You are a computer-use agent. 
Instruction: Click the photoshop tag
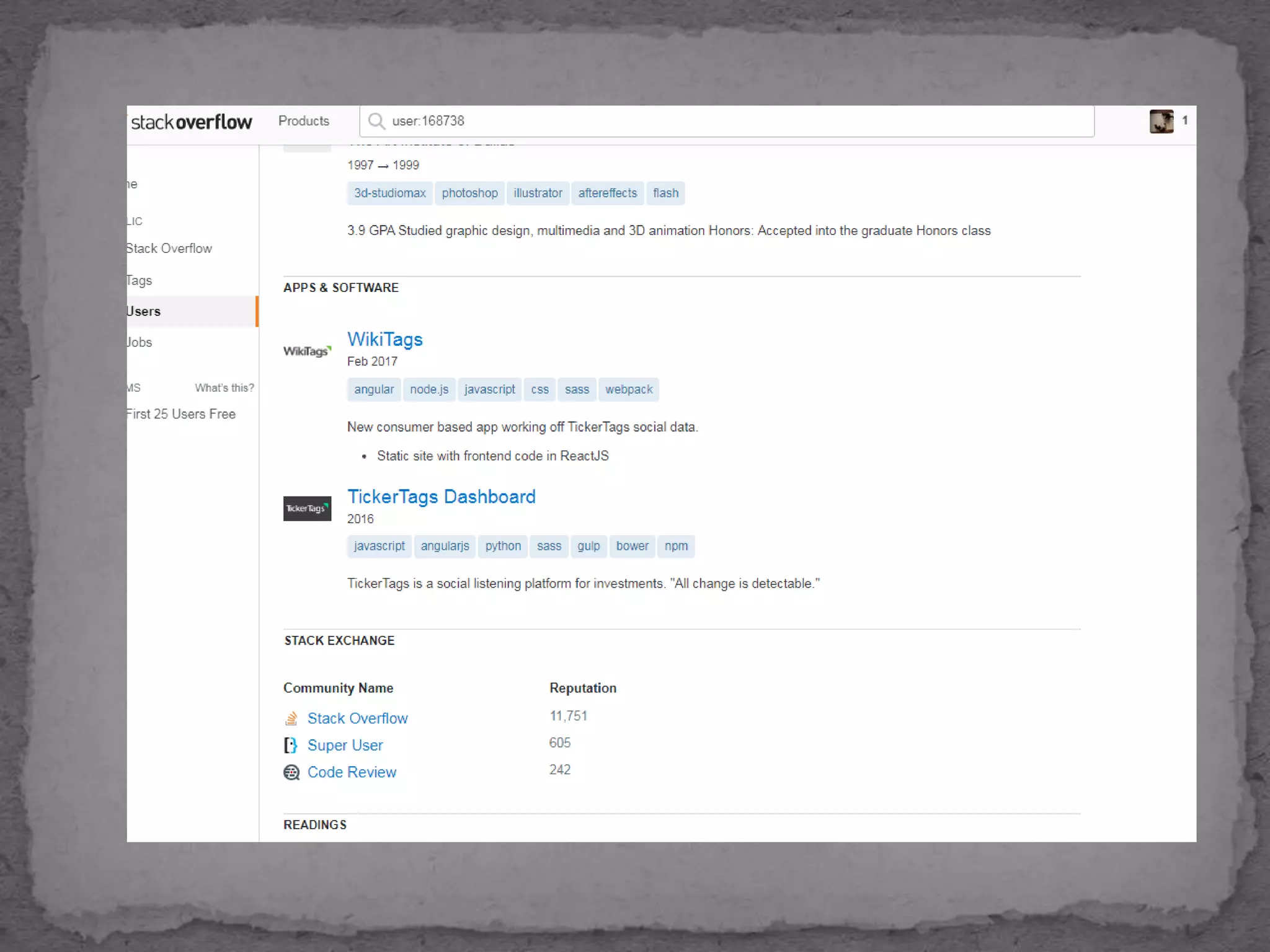(469, 193)
